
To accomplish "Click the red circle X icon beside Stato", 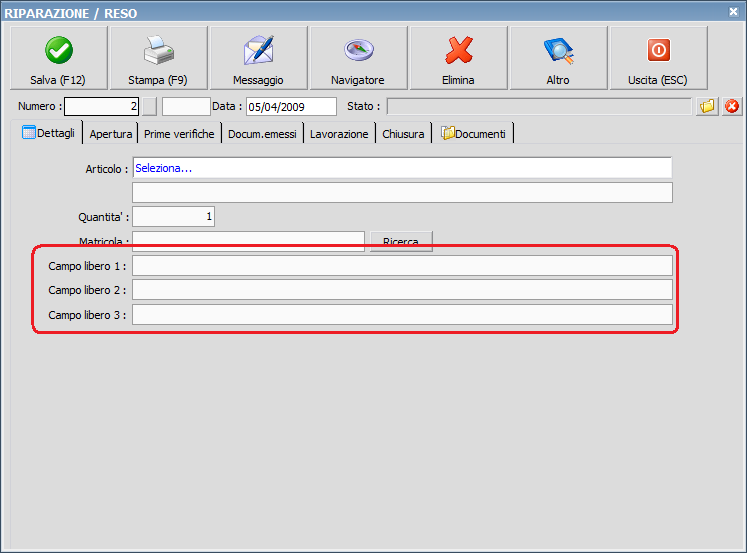I will tap(732, 106).
